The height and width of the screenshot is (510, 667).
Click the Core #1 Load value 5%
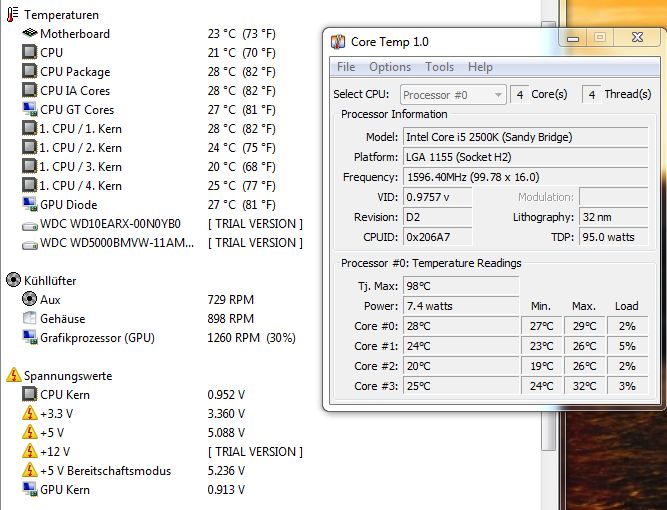point(627,346)
